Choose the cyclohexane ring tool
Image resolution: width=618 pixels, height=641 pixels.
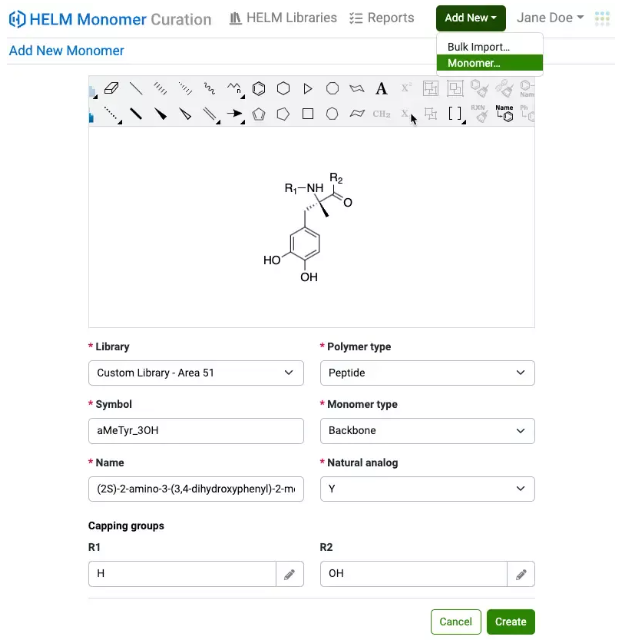(284, 88)
